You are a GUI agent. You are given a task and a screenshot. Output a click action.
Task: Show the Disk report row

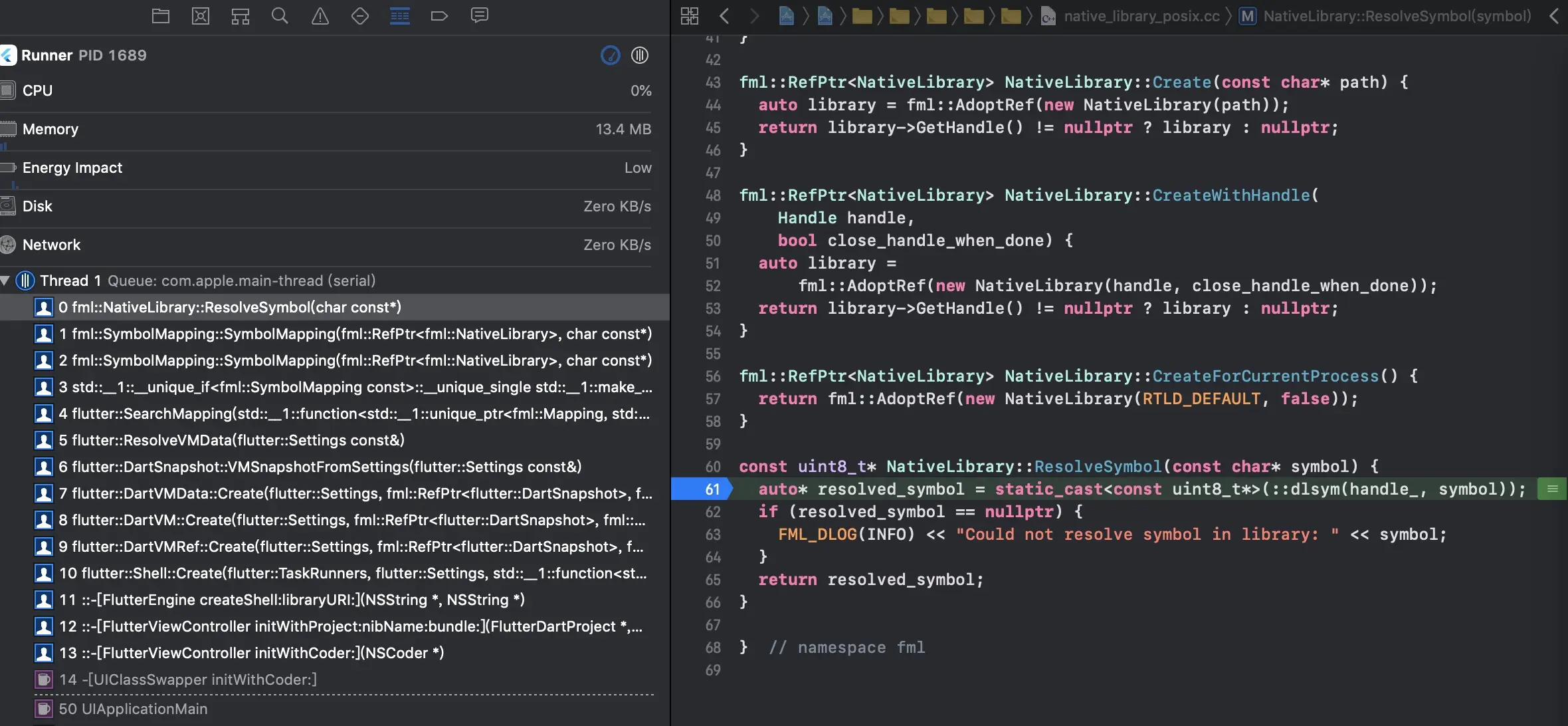[x=326, y=206]
